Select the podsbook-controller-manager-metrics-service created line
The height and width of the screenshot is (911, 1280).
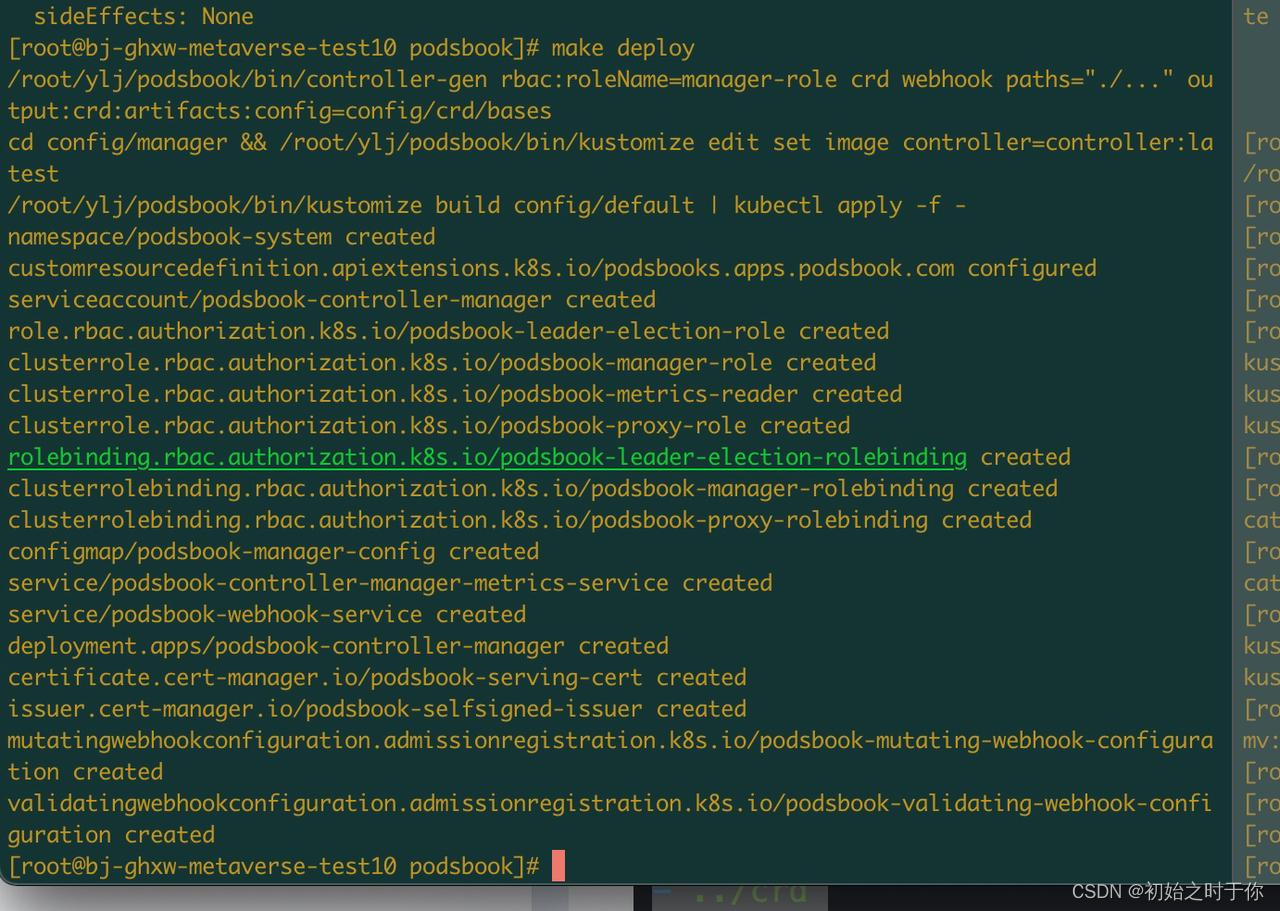click(x=390, y=583)
